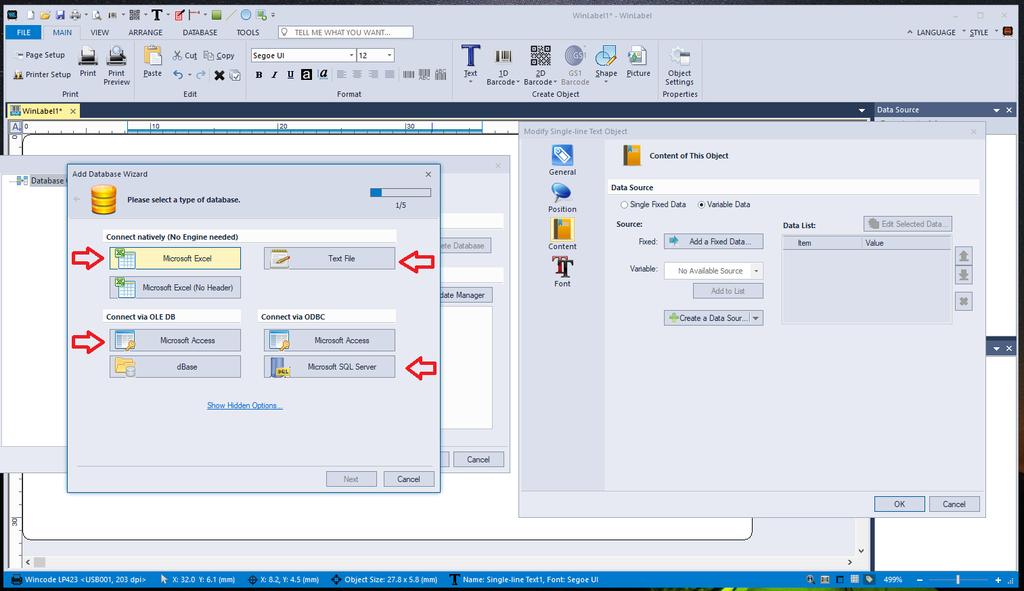The image size is (1024, 591).
Task: Toggle underline formatting
Action: (x=291, y=75)
